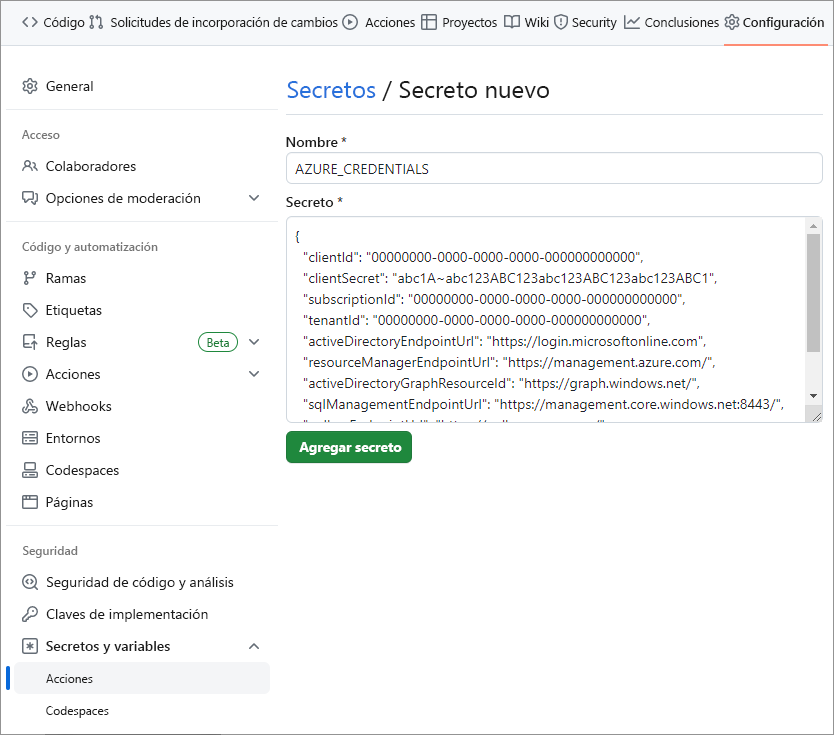
Task: Click the Etiquetas tag icon
Action: point(30,311)
